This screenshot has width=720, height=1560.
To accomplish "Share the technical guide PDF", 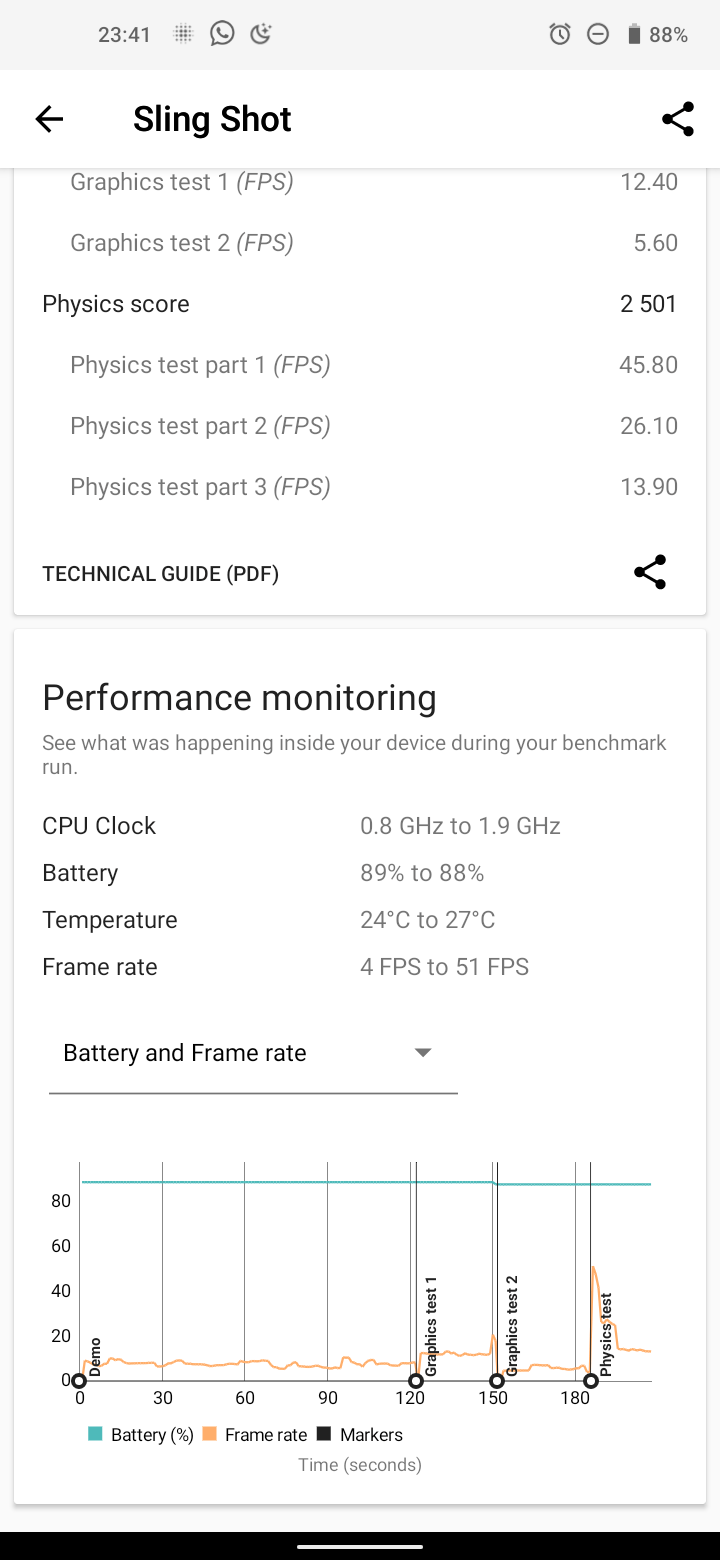I will (x=650, y=573).
